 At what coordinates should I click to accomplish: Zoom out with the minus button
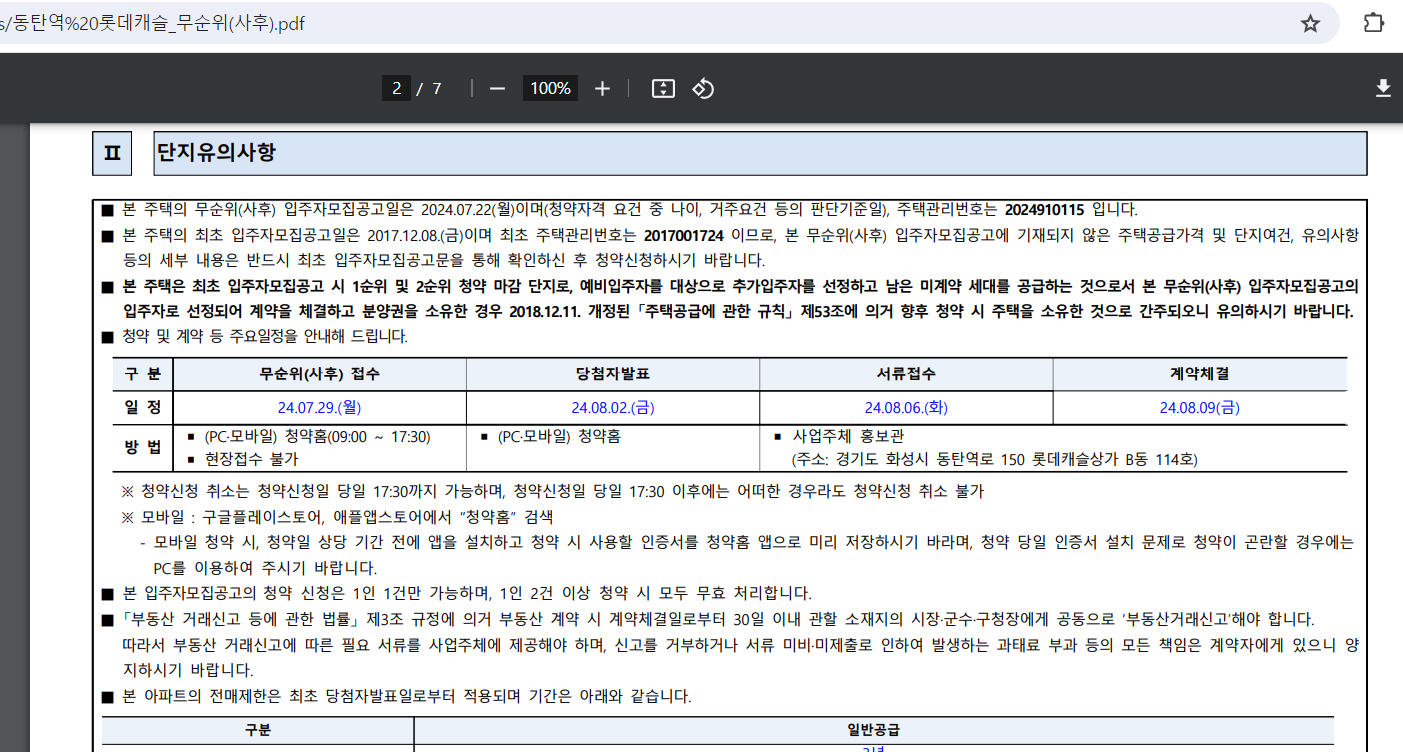tap(497, 88)
